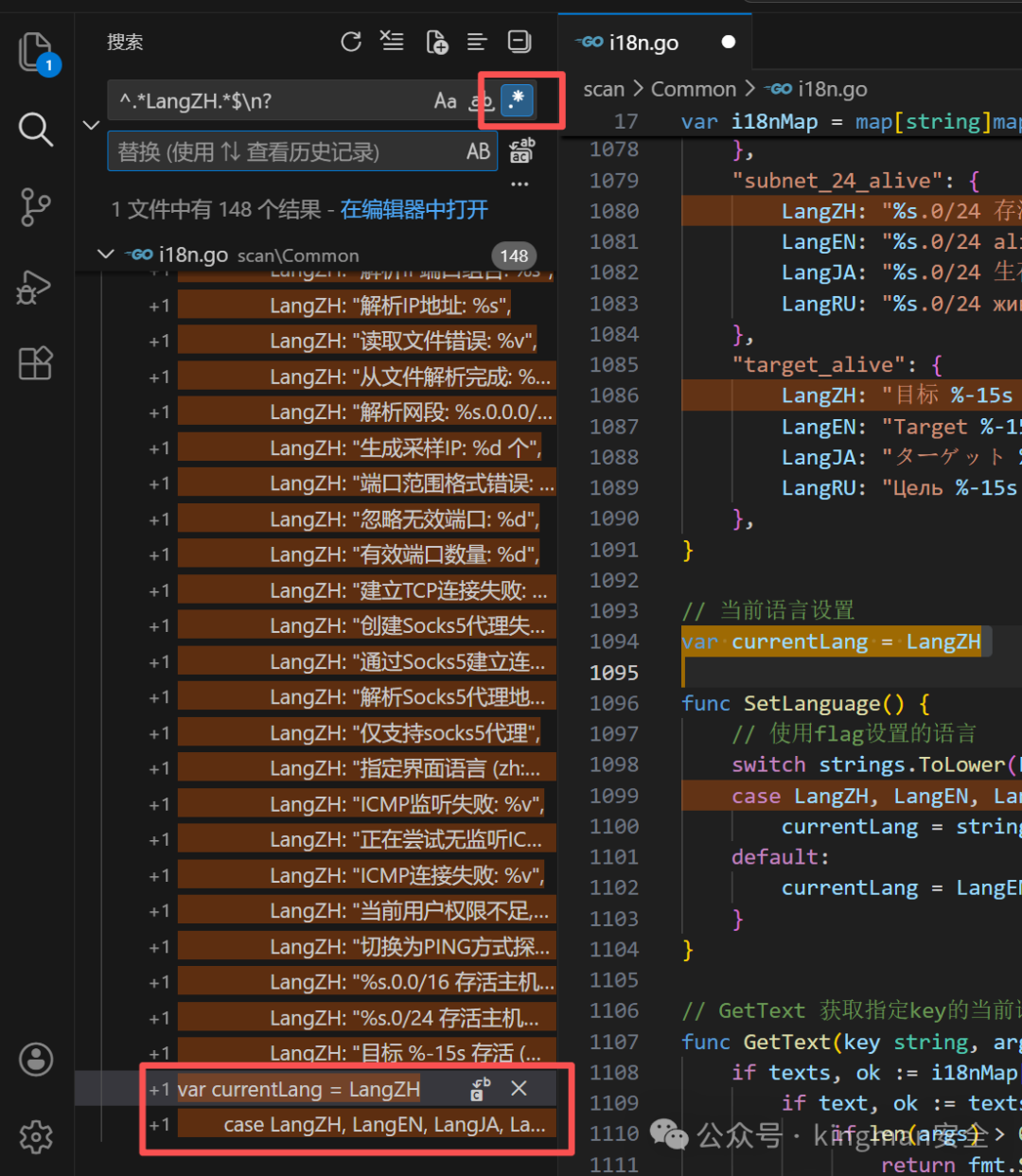Viewport: 1022px width, 1176px height.
Task: Click the Common breadcrumb segment
Action: click(693, 89)
